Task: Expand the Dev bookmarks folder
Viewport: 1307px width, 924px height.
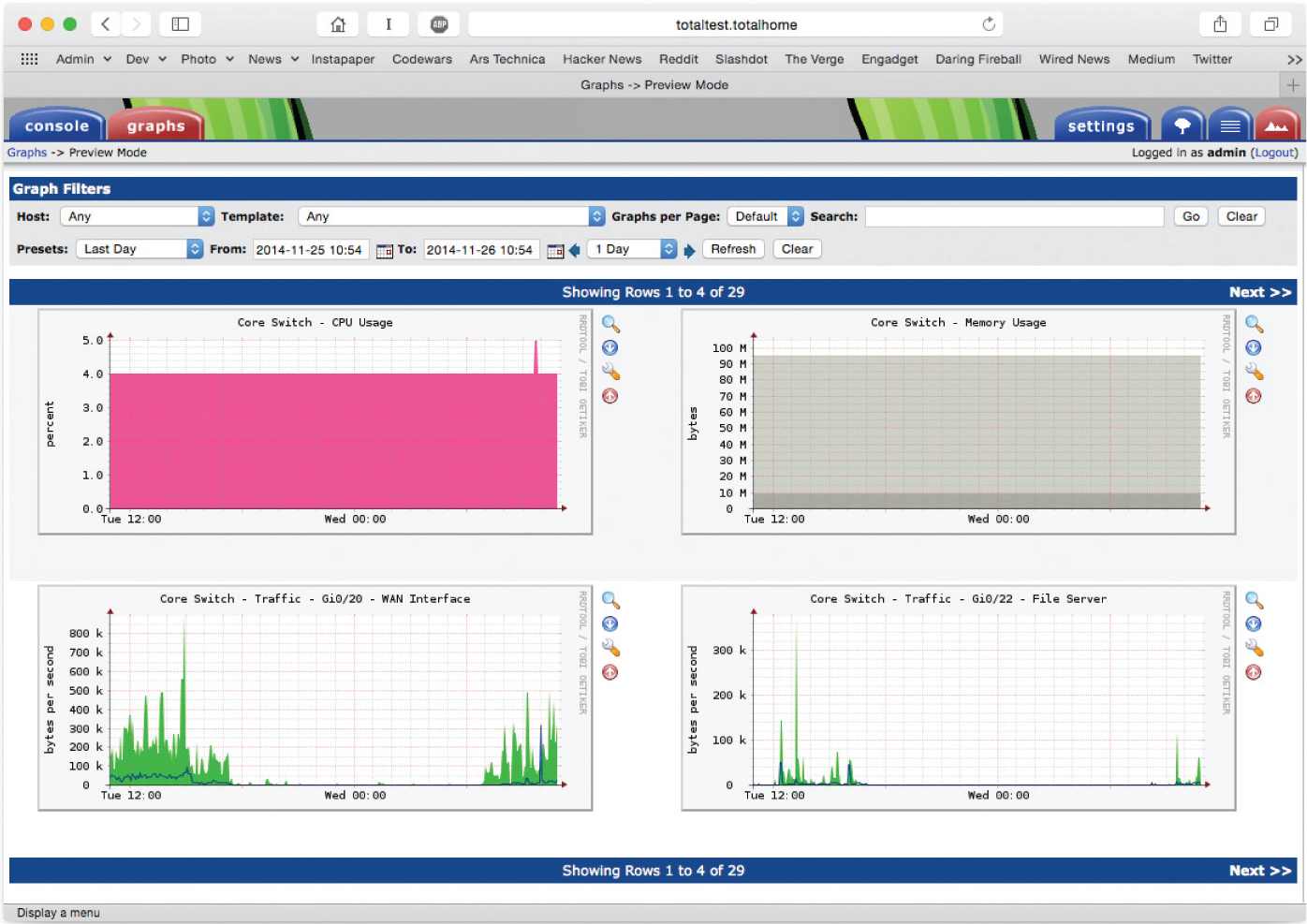Action: click(146, 59)
